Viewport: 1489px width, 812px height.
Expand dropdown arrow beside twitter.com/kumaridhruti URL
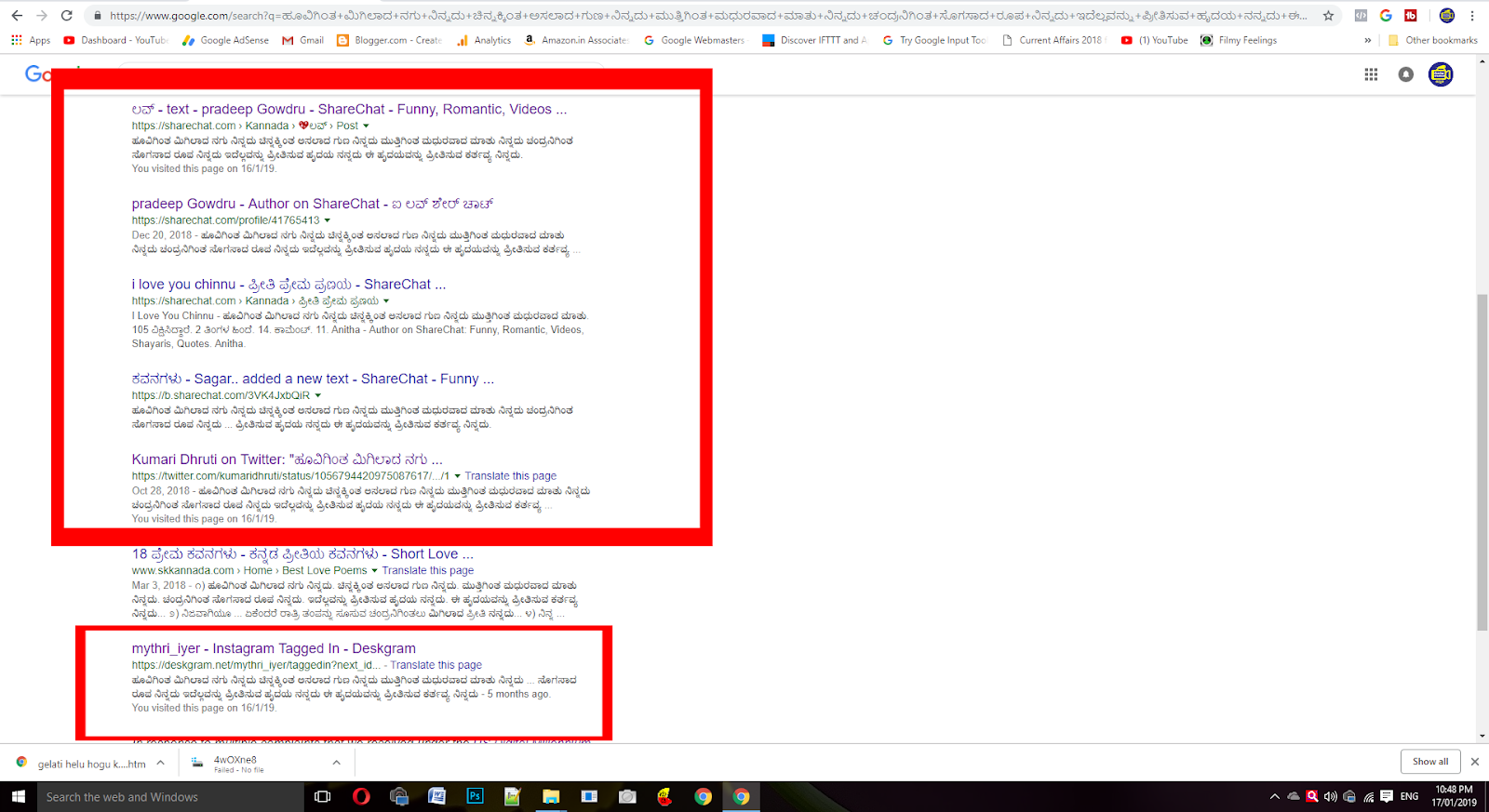click(457, 476)
